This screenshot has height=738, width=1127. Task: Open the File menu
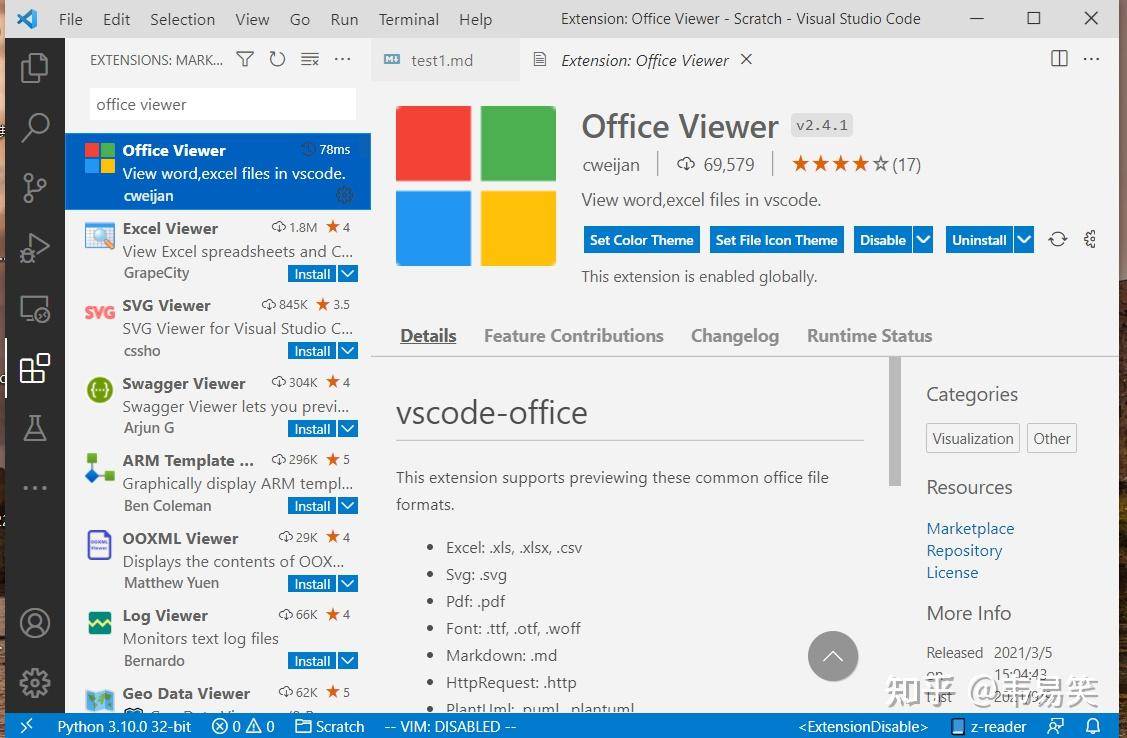(70, 19)
